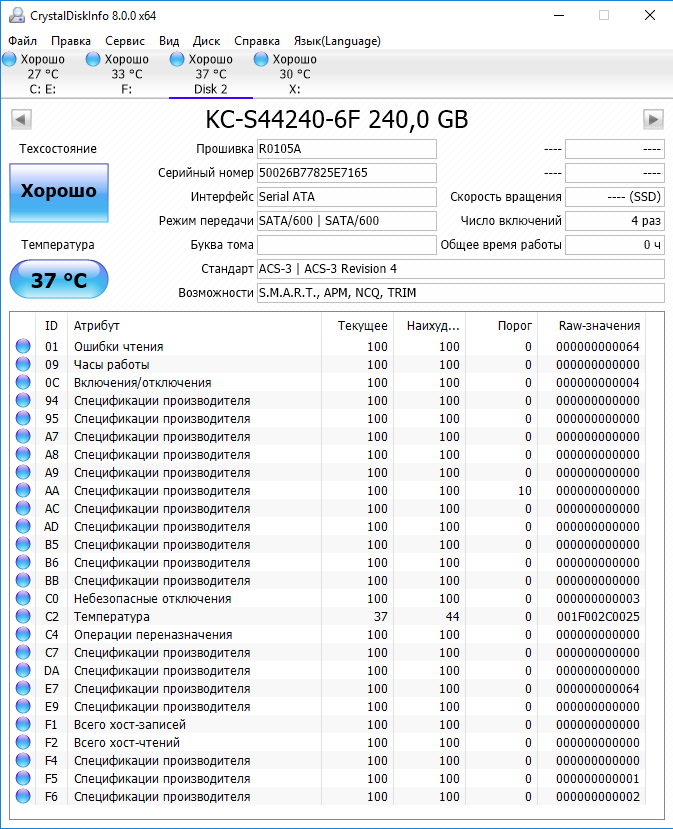The height and width of the screenshot is (829, 673).
Task: Click the Скорость вращения (SSD) field
Action: (615, 197)
